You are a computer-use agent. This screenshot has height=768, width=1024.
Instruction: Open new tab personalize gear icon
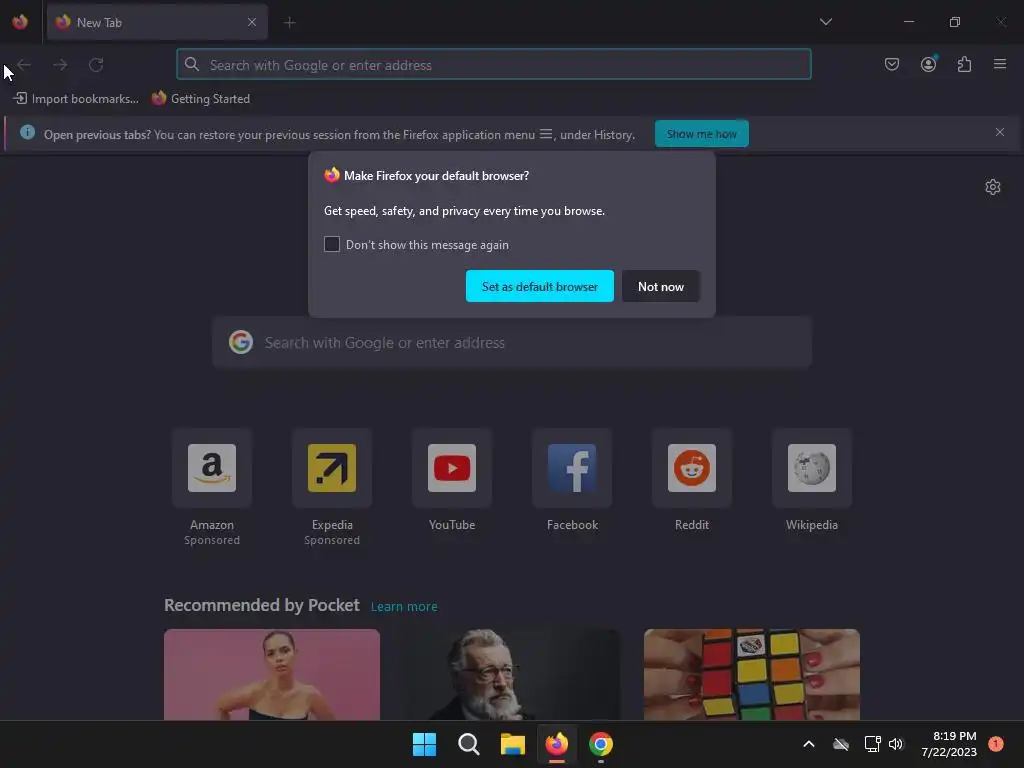(993, 187)
